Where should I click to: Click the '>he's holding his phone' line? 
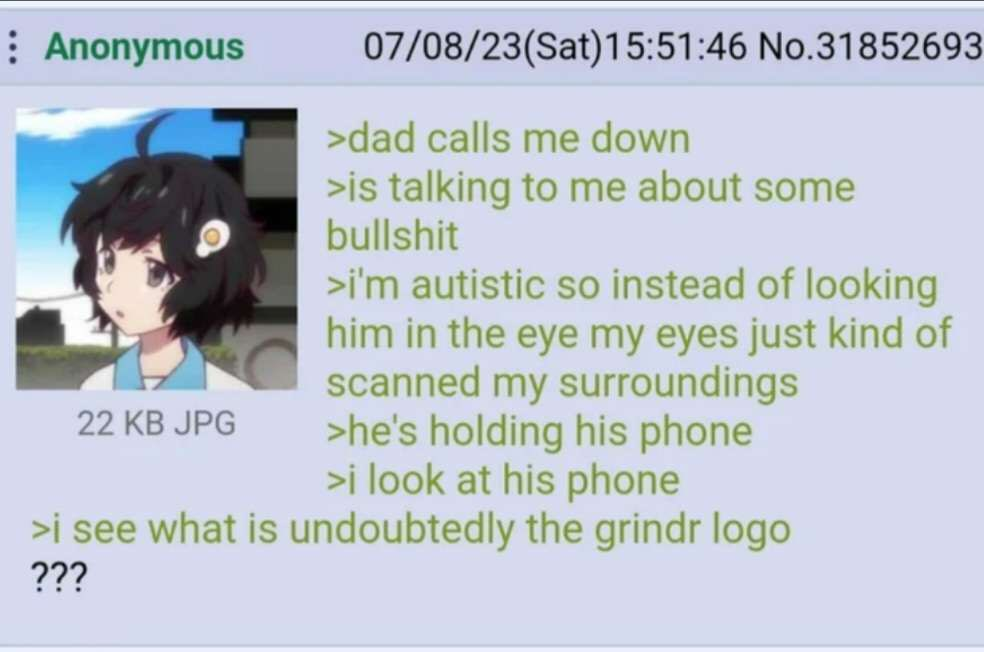click(x=539, y=432)
